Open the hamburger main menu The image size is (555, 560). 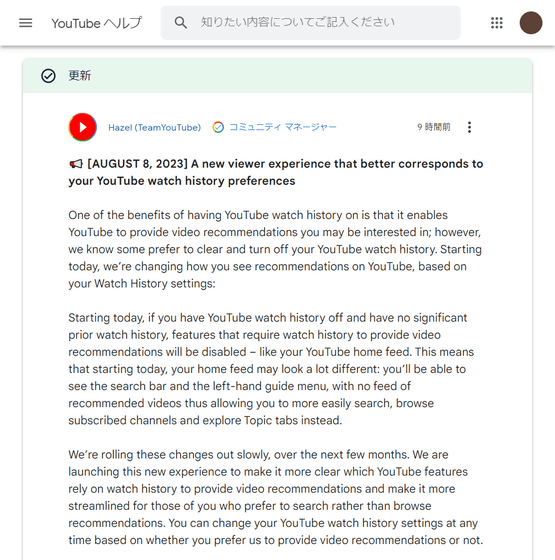(25, 23)
